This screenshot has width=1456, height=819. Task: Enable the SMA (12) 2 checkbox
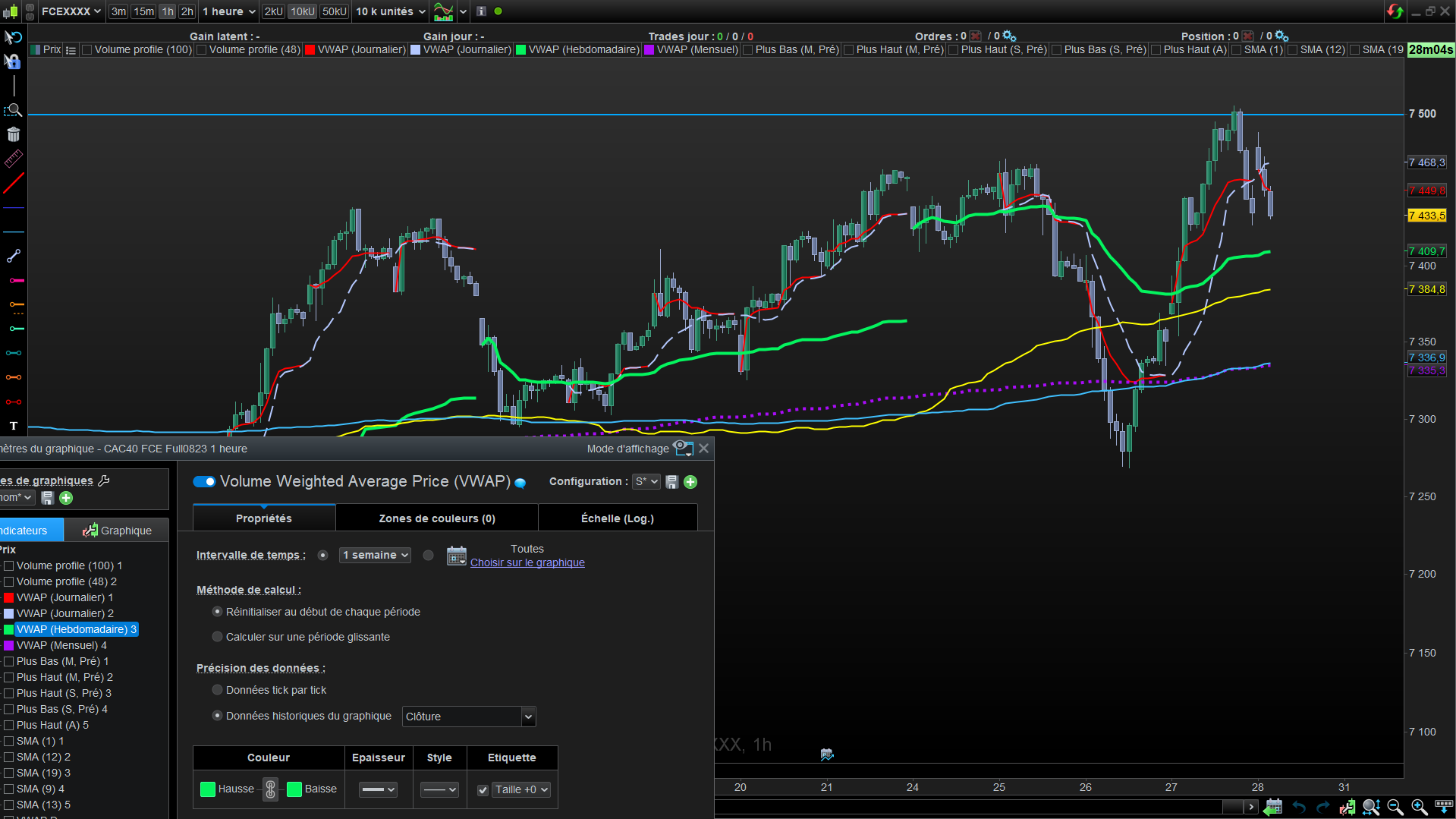[x=9, y=757]
